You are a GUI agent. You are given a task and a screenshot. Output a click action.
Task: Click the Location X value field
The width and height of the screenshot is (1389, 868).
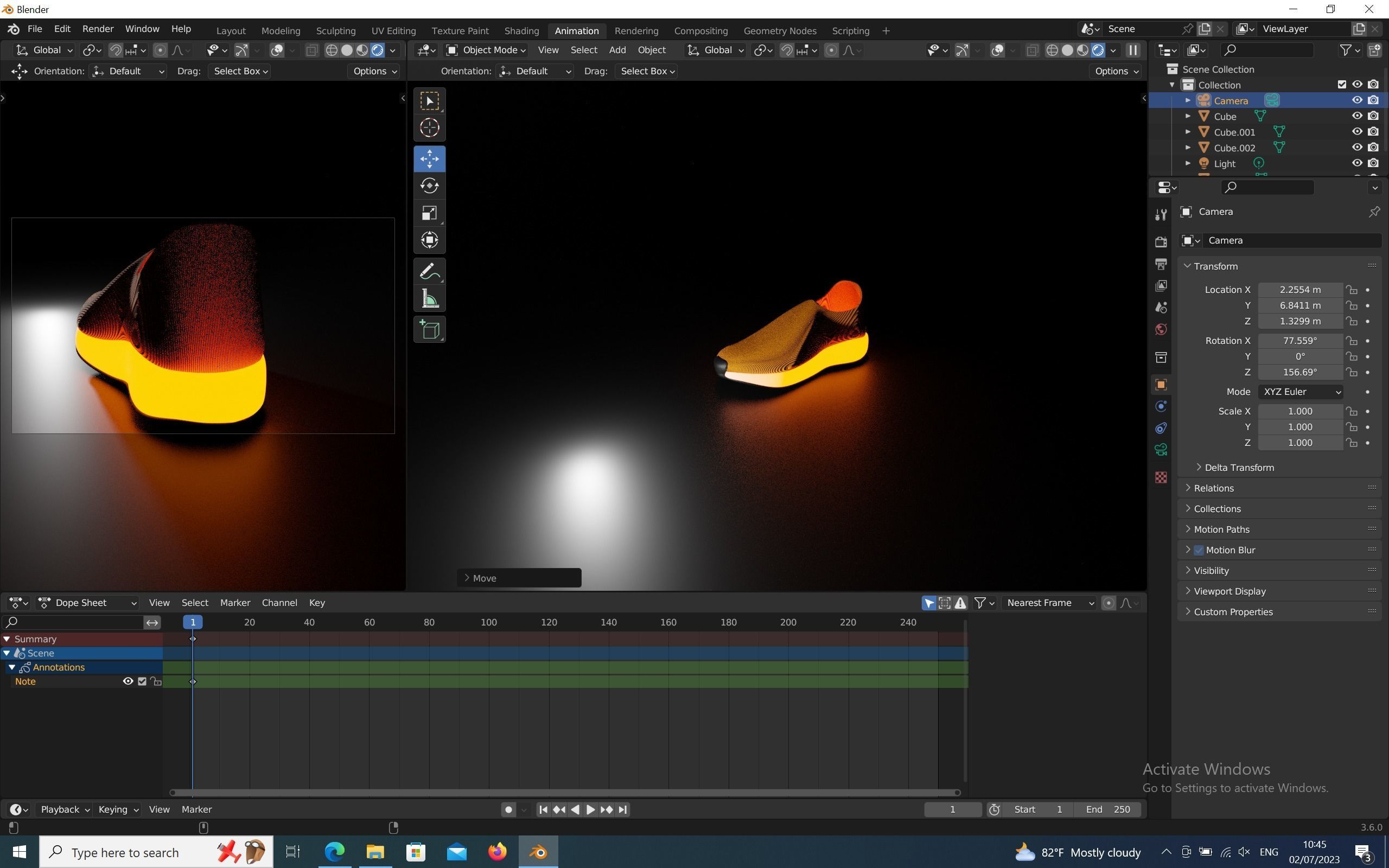[1300, 290]
